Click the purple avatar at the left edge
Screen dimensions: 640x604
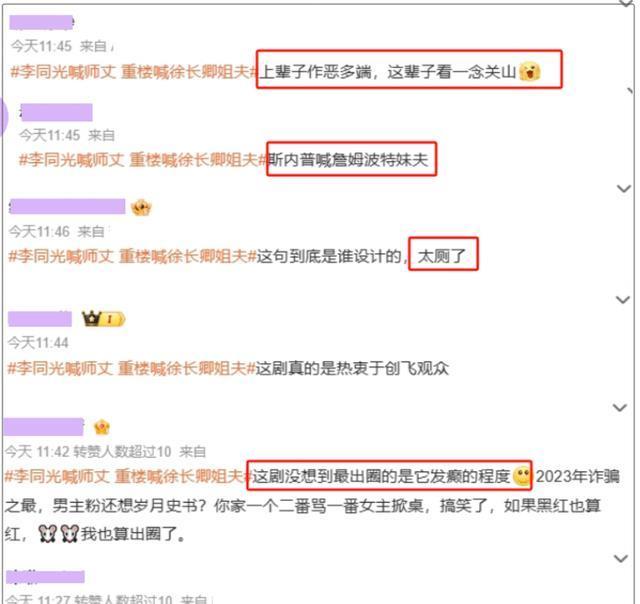tap(3, 116)
